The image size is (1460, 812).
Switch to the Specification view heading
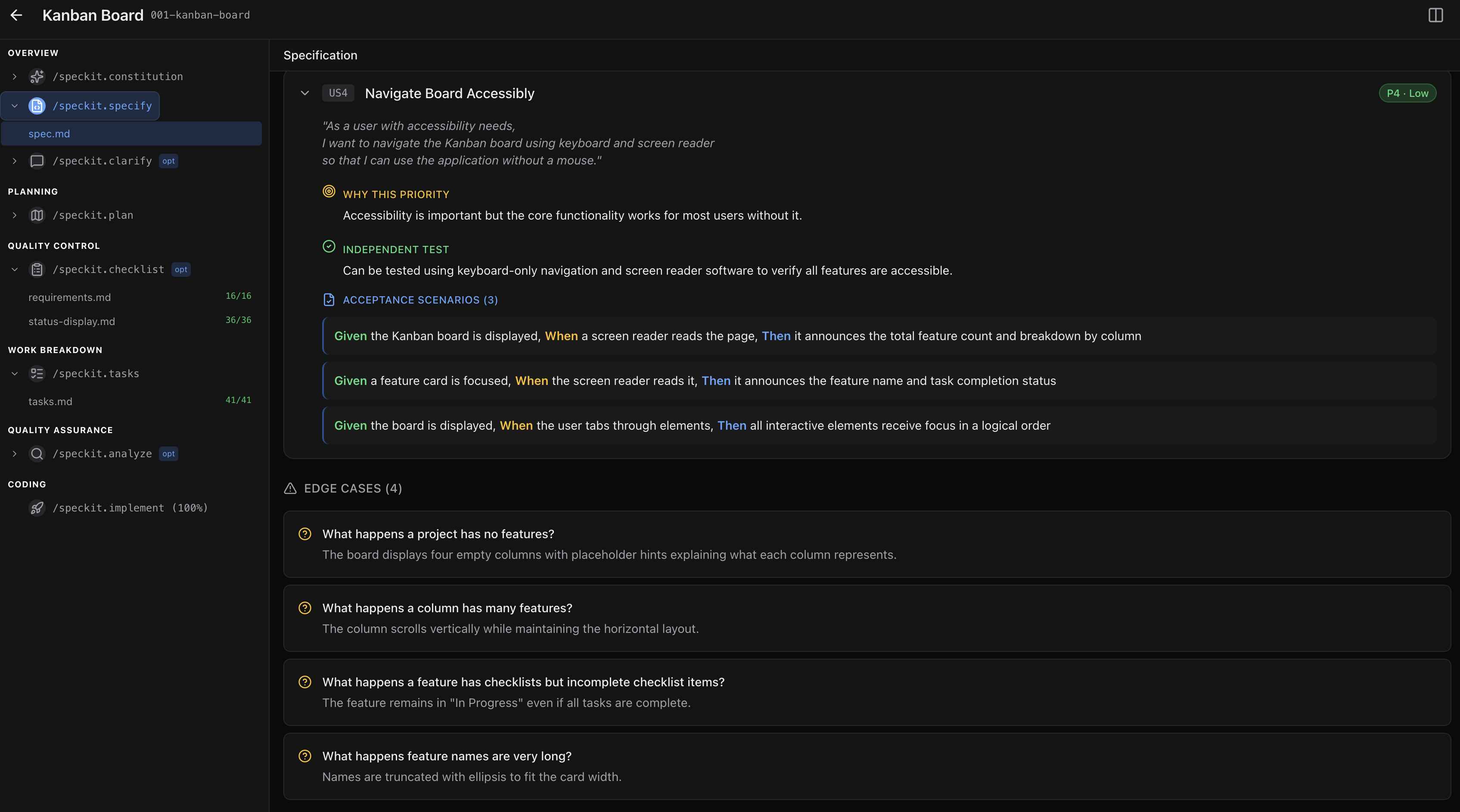[320, 55]
